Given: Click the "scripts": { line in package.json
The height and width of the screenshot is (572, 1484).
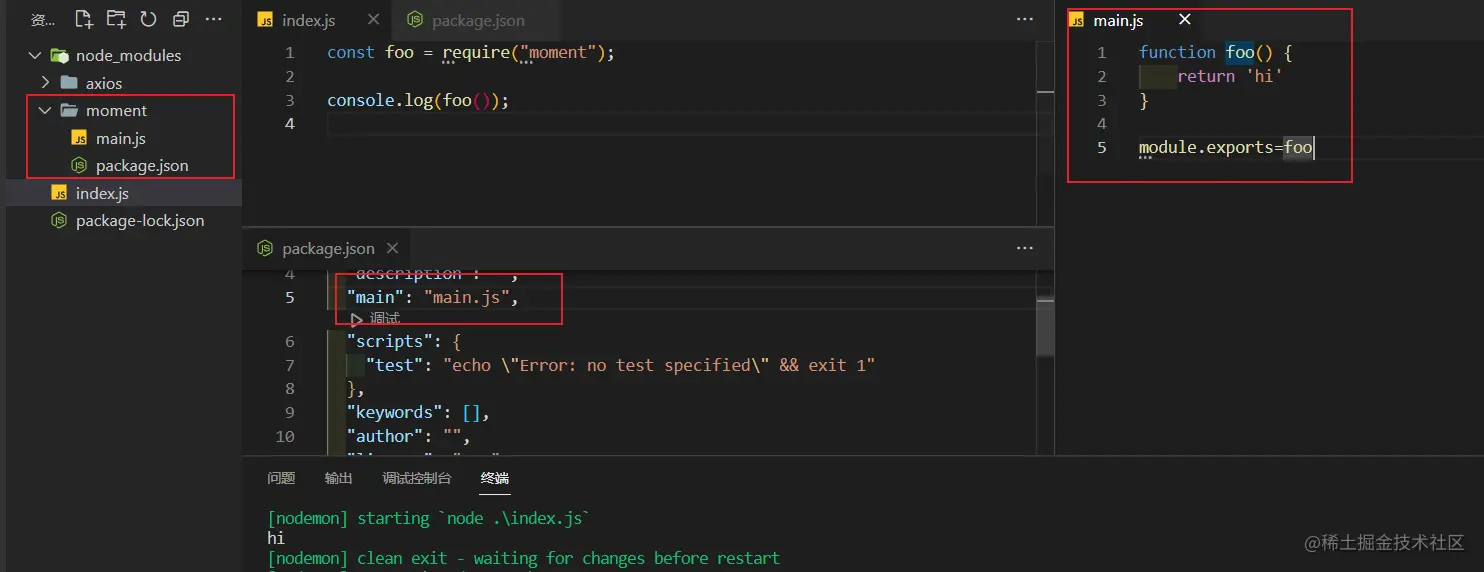Looking at the screenshot, I should 404,341.
